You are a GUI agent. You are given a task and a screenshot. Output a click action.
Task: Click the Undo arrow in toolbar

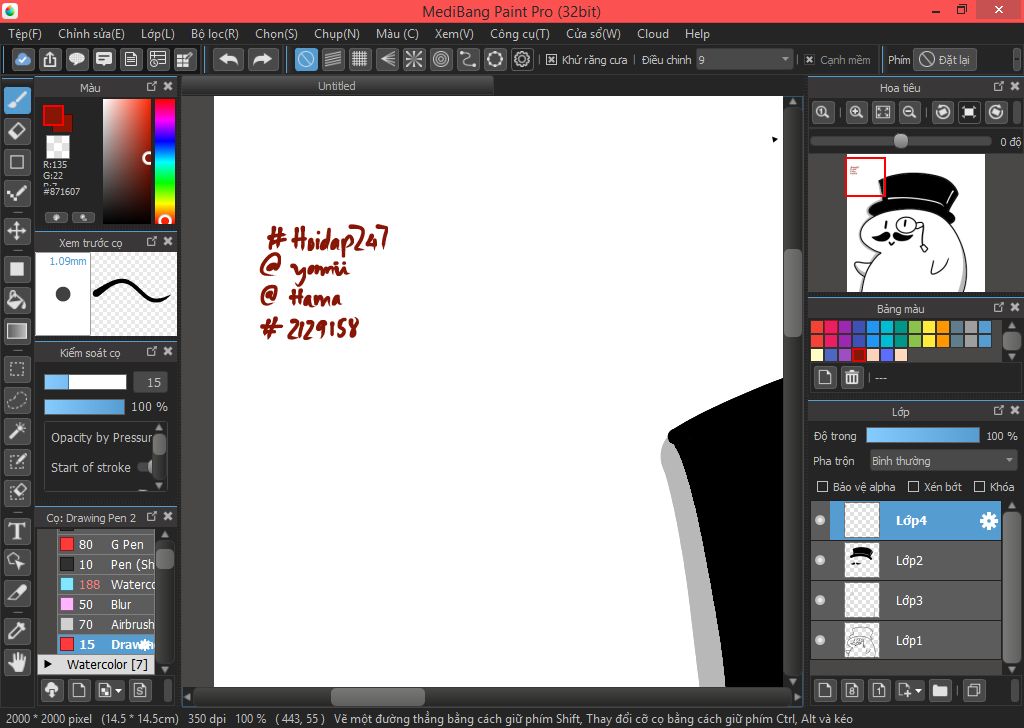point(229,60)
